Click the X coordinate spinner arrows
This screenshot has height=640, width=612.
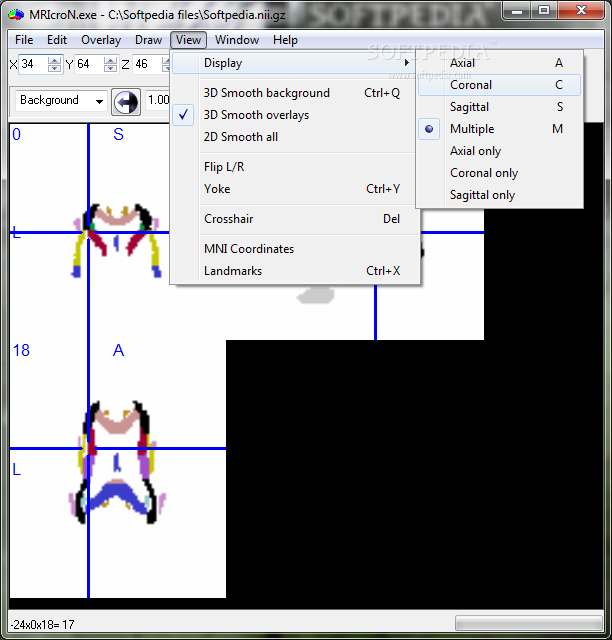(x=54, y=64)
